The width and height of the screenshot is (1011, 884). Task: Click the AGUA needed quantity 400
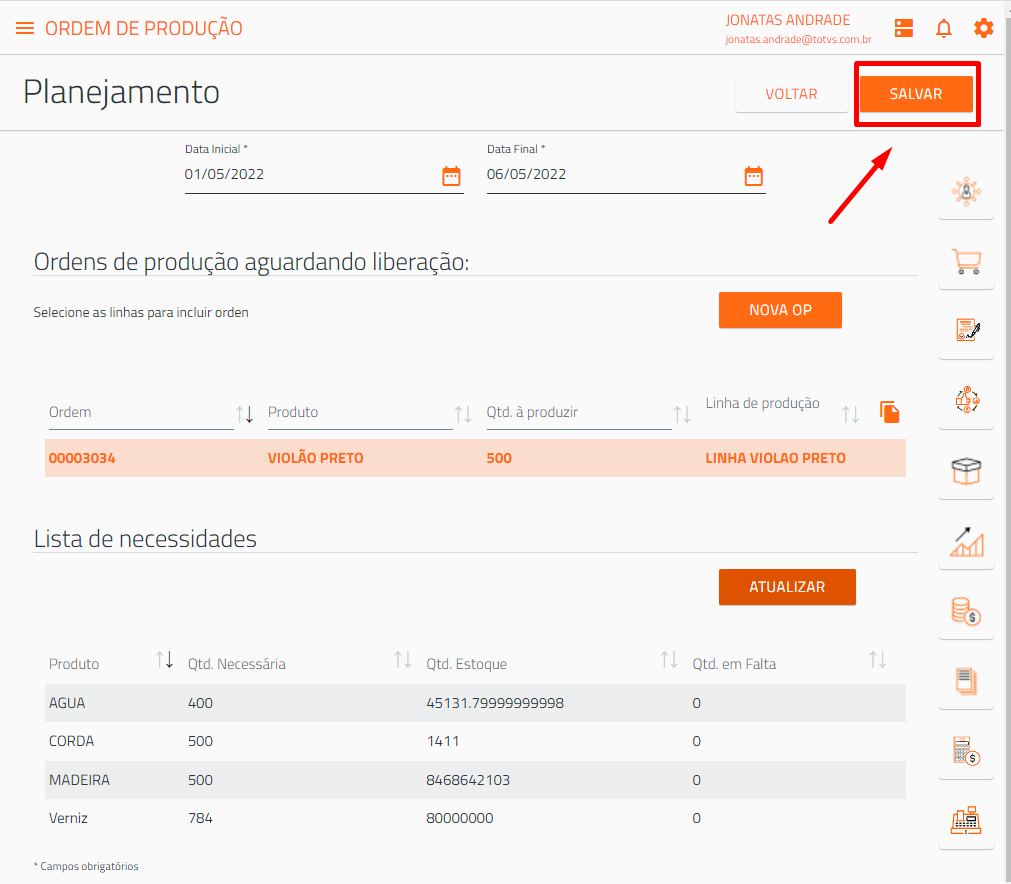click(x=200, y=703)
